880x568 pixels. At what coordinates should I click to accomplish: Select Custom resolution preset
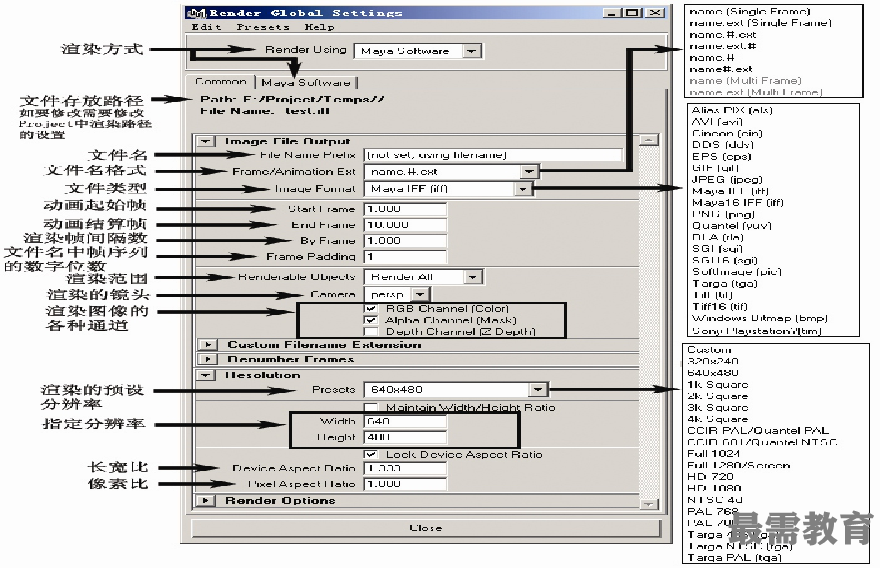tap(709, 350)
